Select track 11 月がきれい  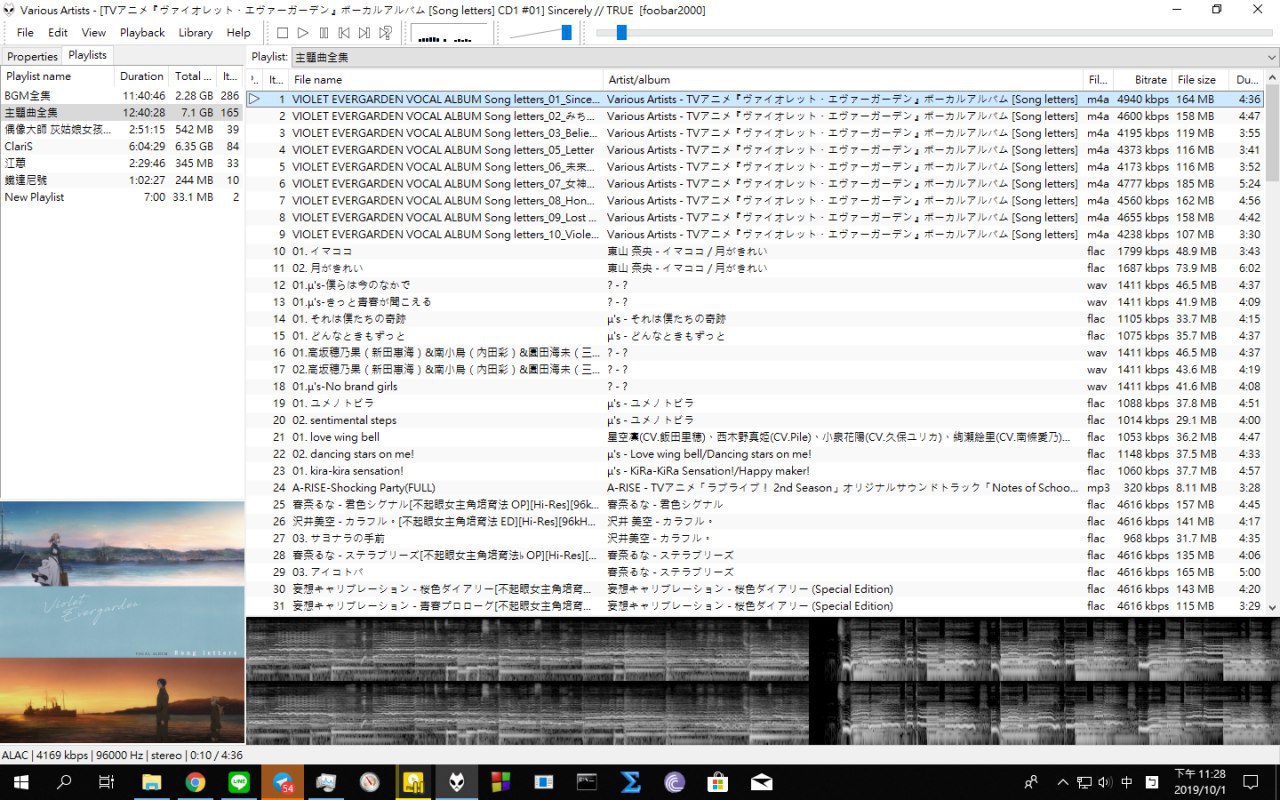[x=755, y=268]
